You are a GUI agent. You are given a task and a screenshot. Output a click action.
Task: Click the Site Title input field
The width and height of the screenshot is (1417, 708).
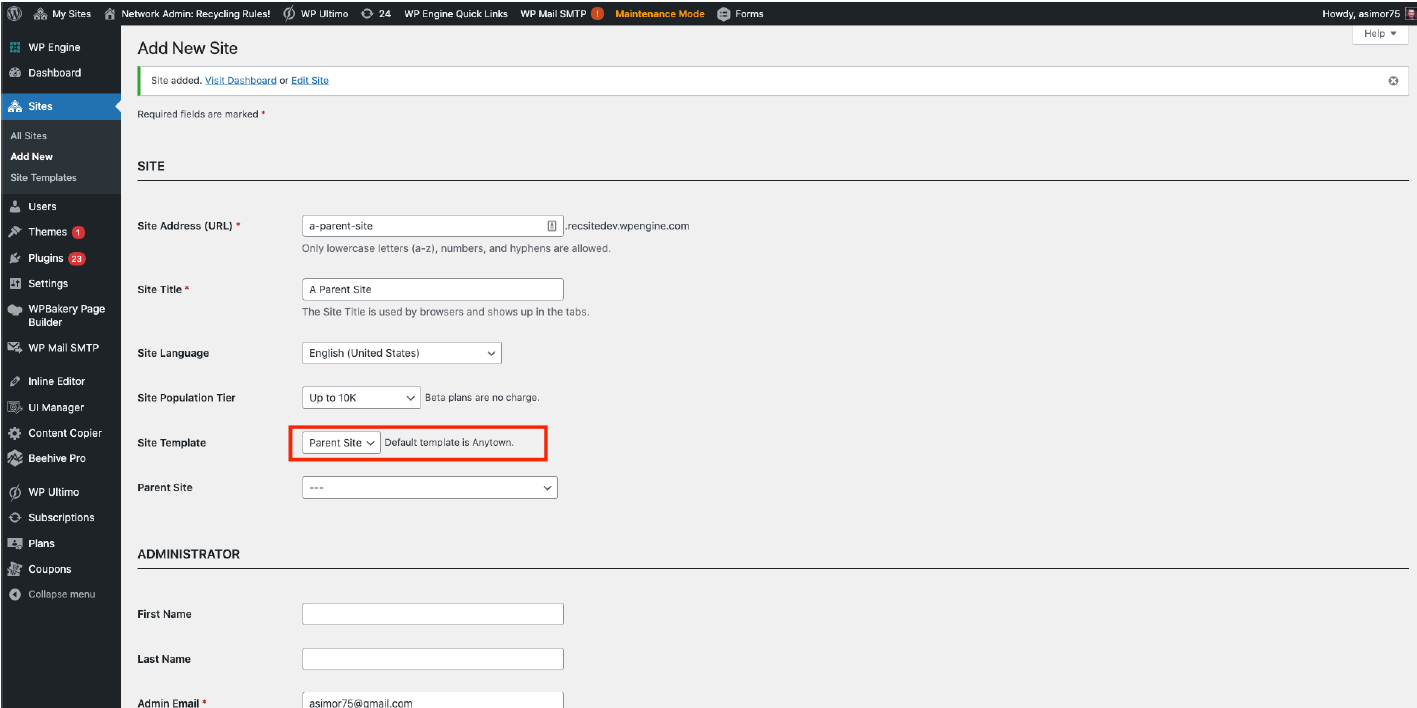click(432, 290)
